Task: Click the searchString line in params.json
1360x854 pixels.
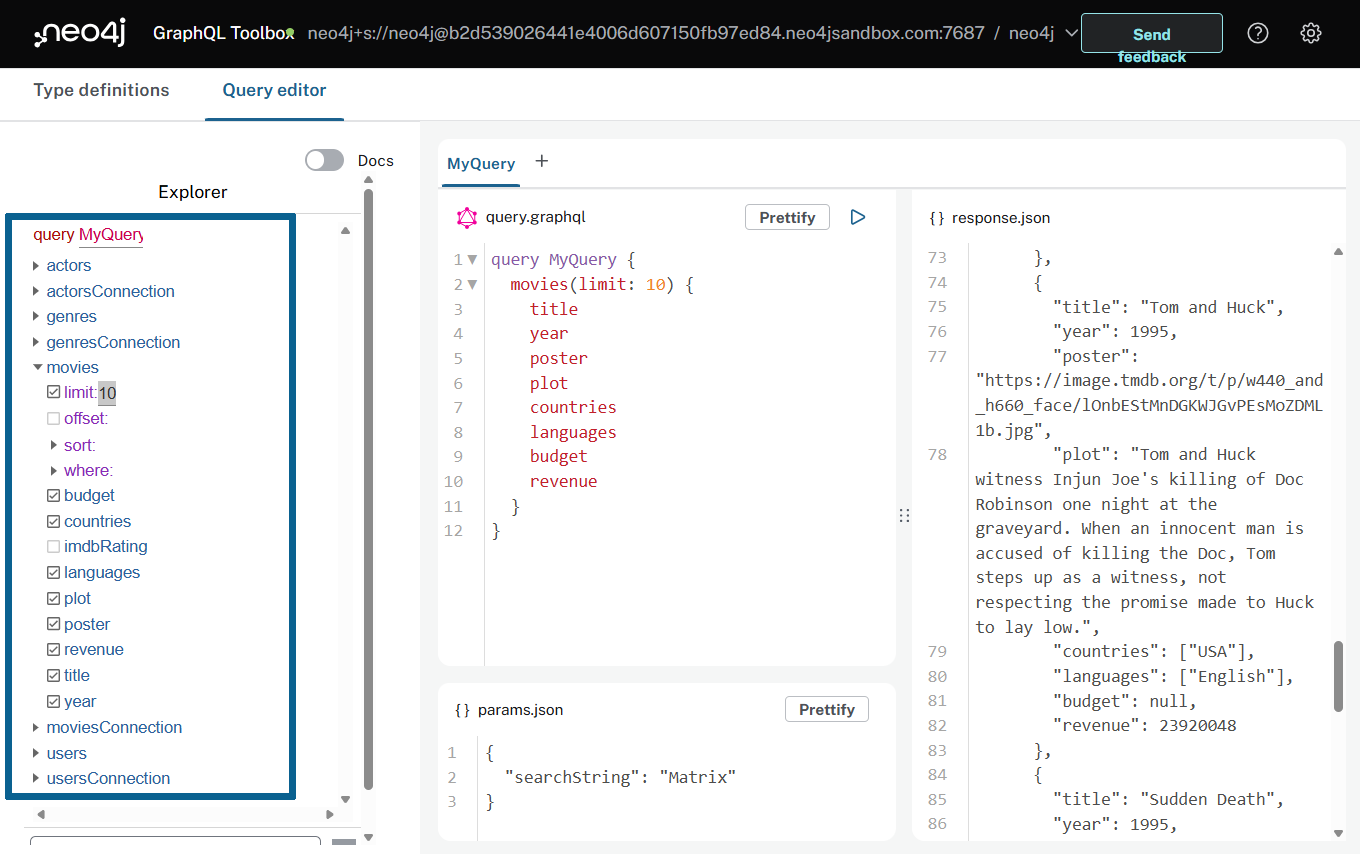Action: (x=620, y=777)
